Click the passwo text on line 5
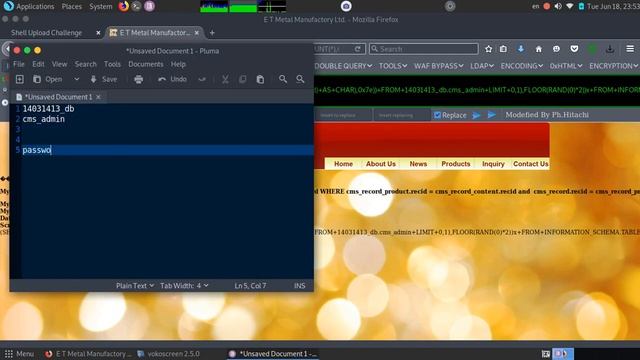 (x=37, y=150)
